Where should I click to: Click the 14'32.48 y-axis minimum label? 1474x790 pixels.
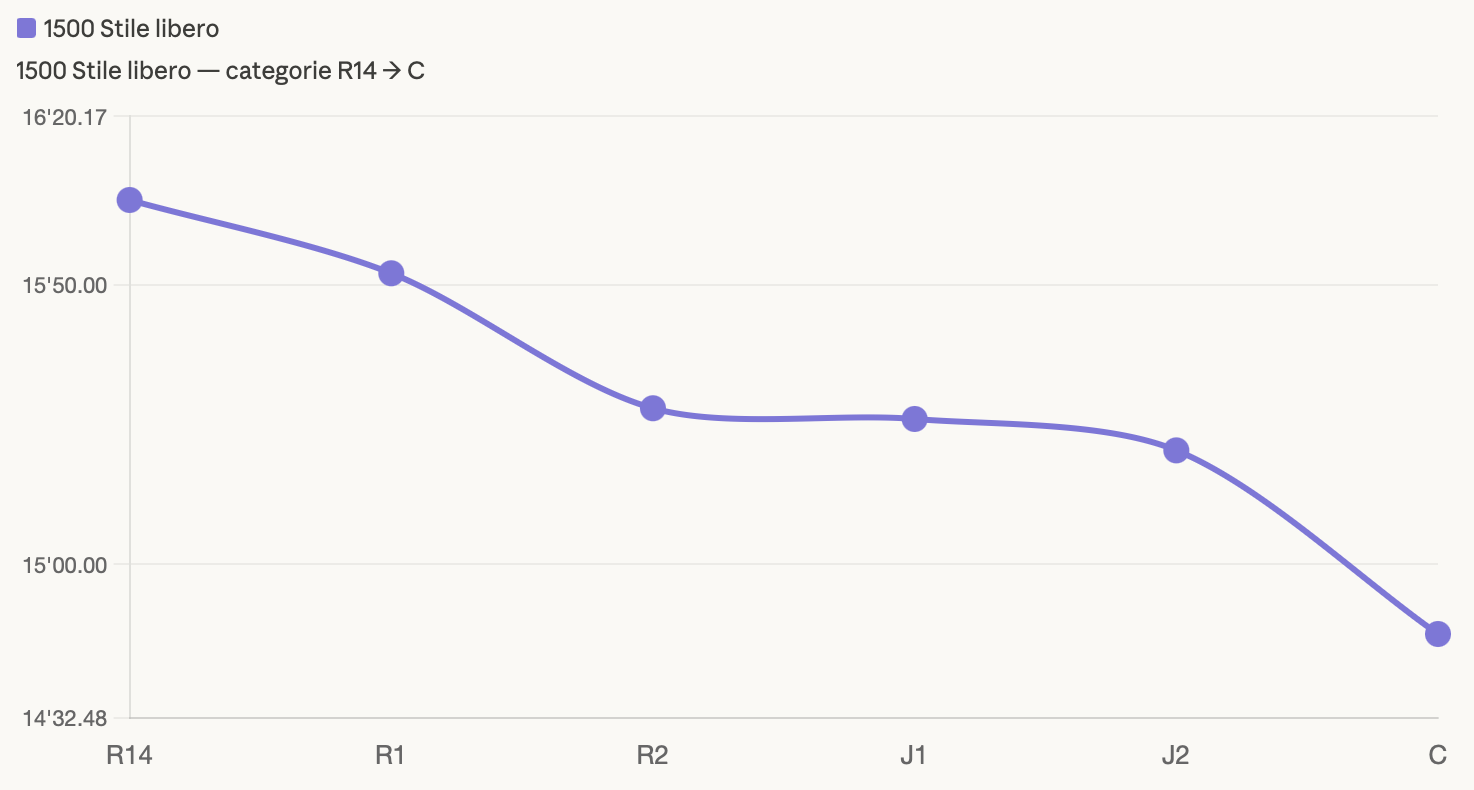[x=64, y=718]
